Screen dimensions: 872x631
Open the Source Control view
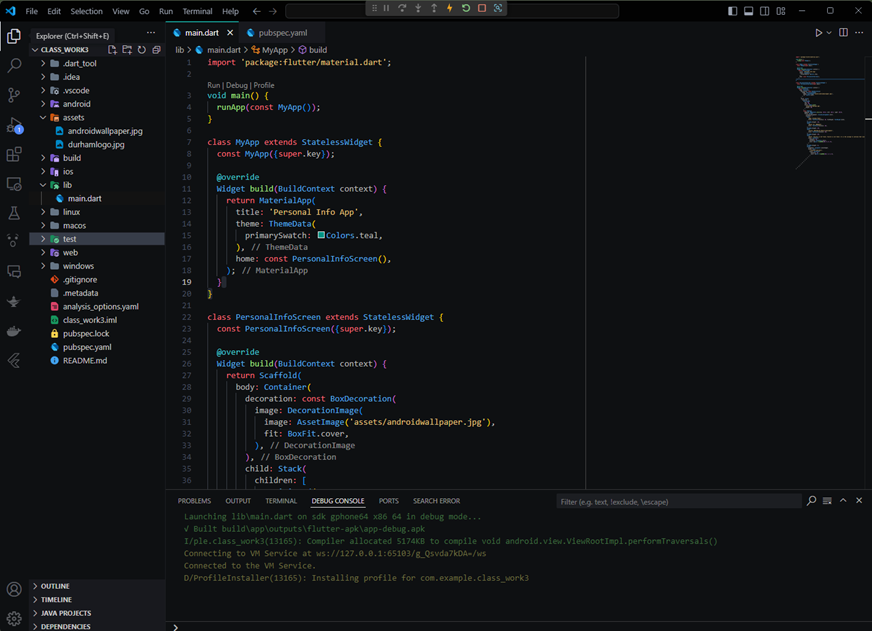tap(14, 95)
